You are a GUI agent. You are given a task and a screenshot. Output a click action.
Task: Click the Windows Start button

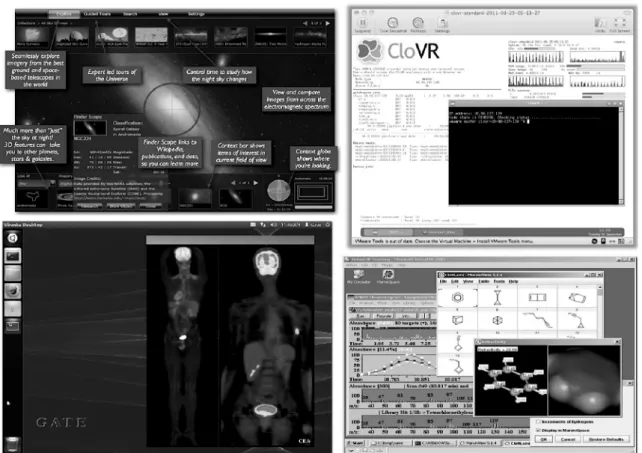pos(357,443)
